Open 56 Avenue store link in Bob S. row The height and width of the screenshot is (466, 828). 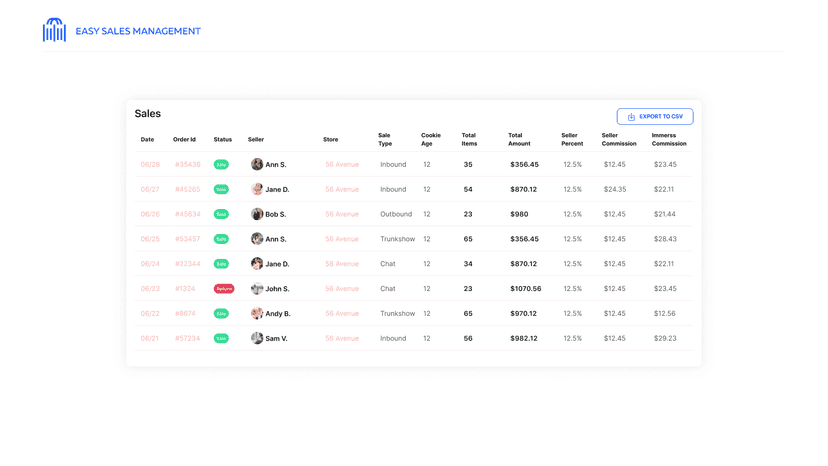(342, 214)
